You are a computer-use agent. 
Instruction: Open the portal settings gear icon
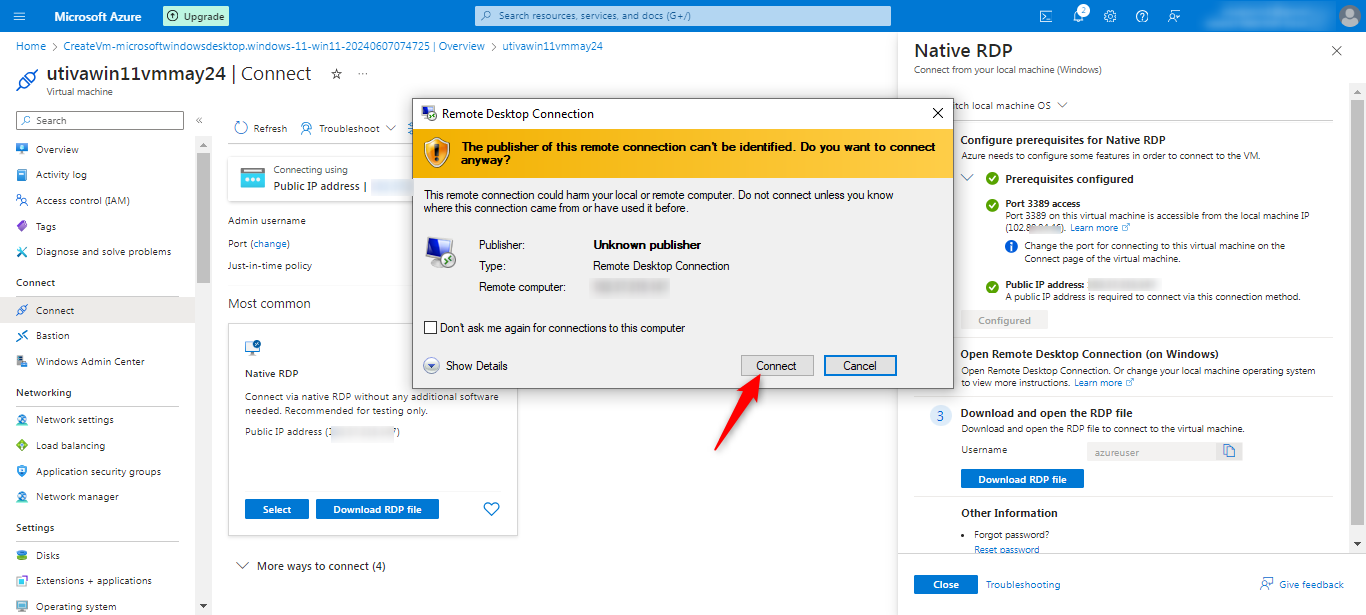coord(1110,16)
